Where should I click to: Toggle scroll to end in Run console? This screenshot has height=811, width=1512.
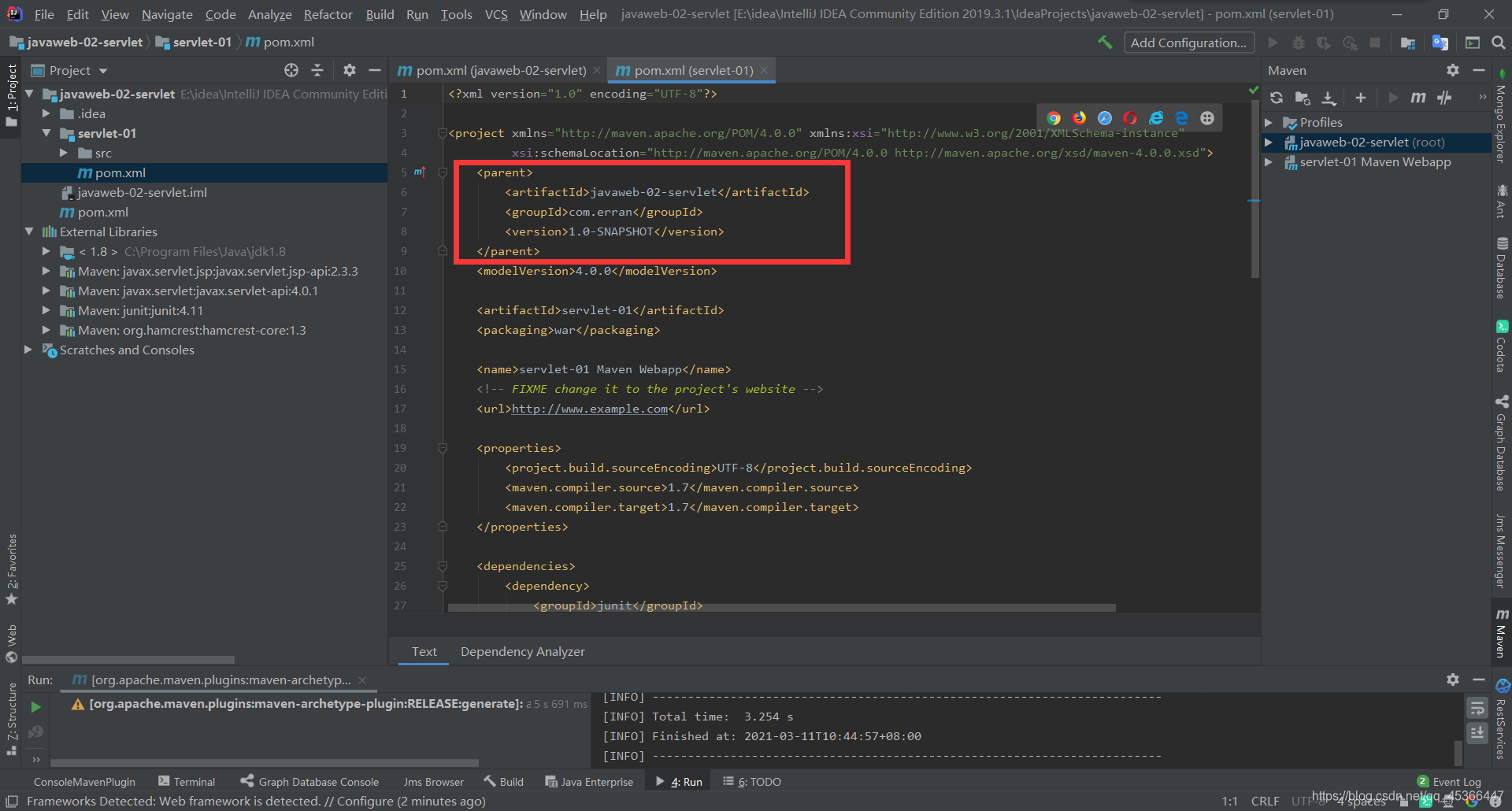click(1477, 732)
